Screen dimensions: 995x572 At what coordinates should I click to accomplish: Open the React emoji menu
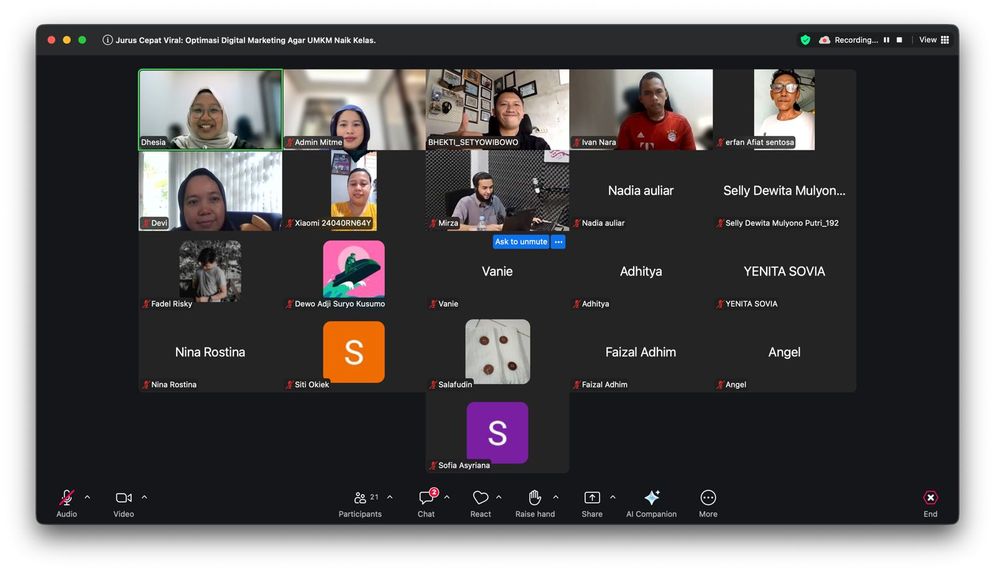click(x=480, y=498)
